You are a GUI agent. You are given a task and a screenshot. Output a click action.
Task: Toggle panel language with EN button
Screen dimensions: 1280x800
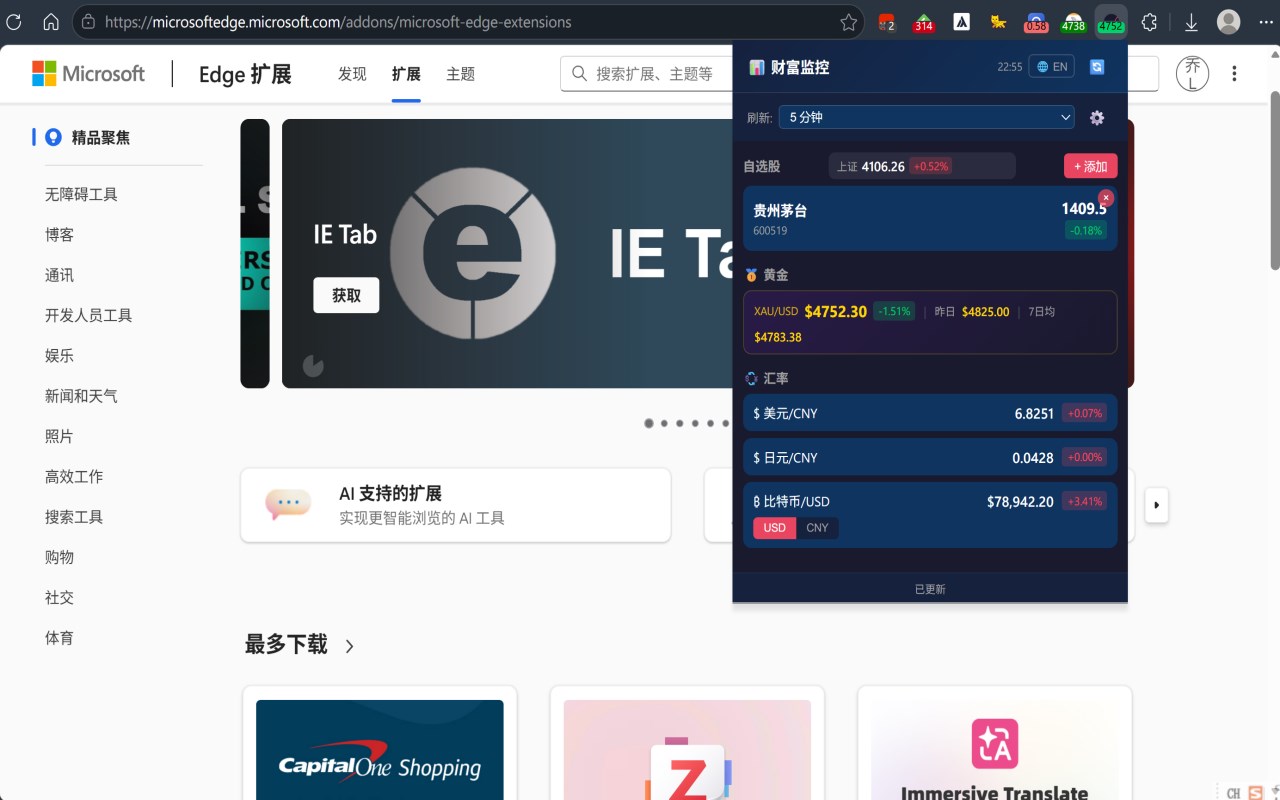click(1052, 67)
